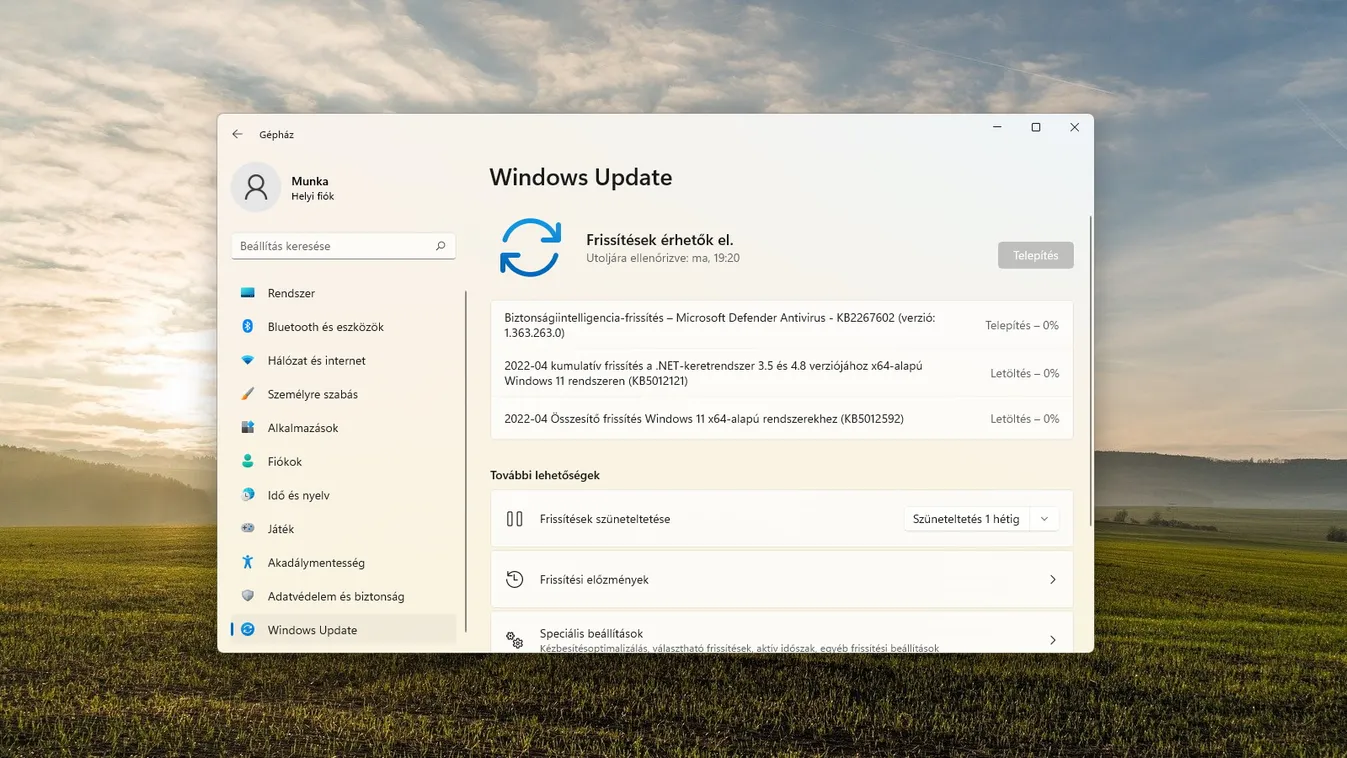This screenshot has height=758, width=1347.
Task: Click the Utoljára ellenőrizve: ma, 19:20 text
Action: pos(662,258)
